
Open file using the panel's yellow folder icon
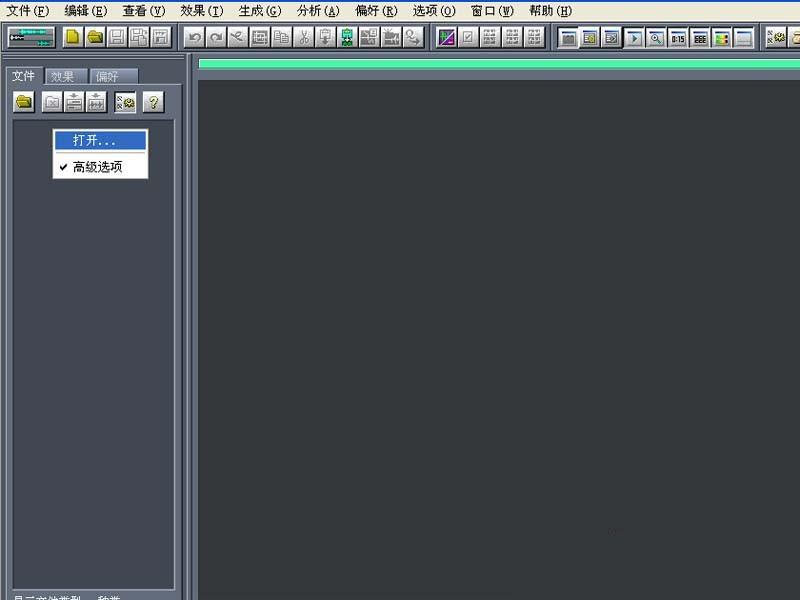point(23,102)
